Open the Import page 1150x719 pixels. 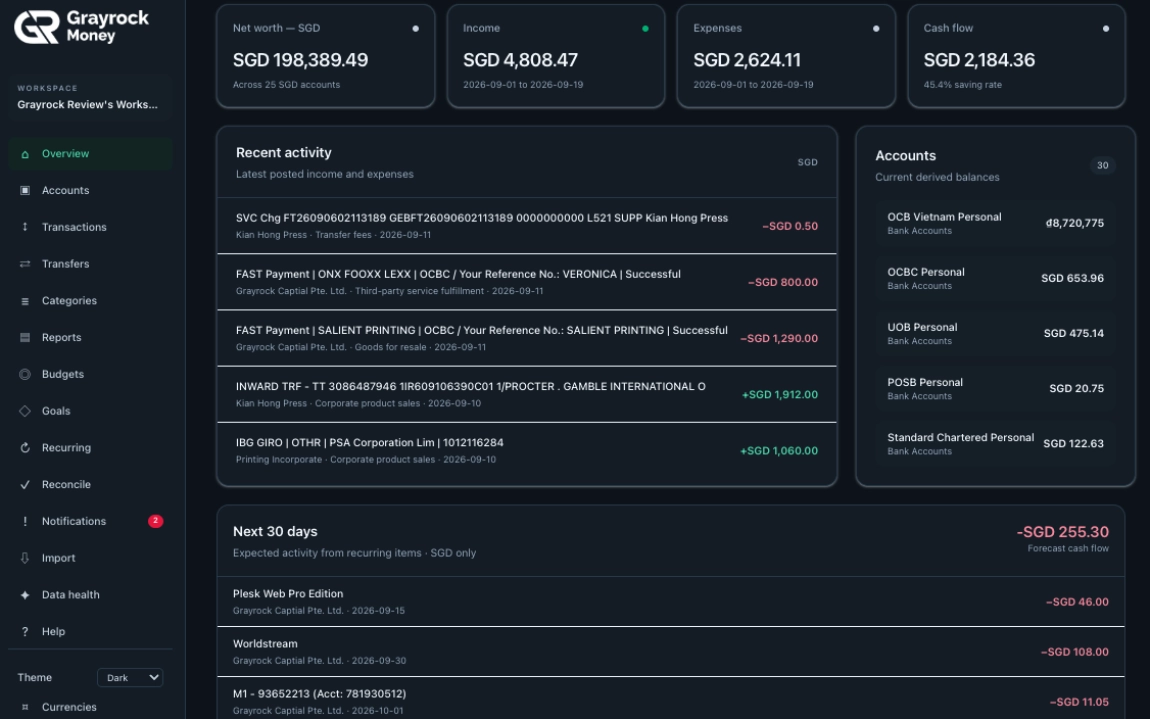[x=90, y=558]
